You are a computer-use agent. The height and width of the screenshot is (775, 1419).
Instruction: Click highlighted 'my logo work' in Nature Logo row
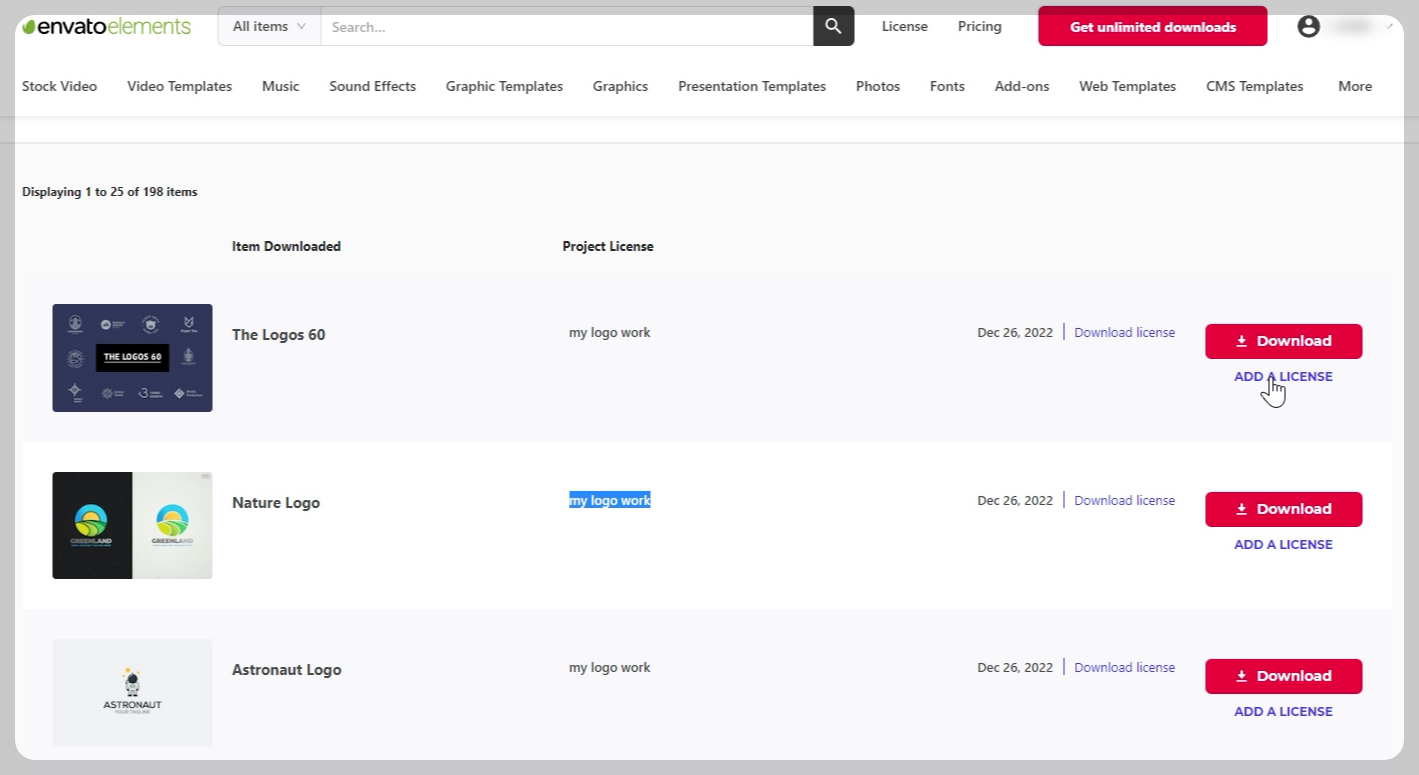610,500
